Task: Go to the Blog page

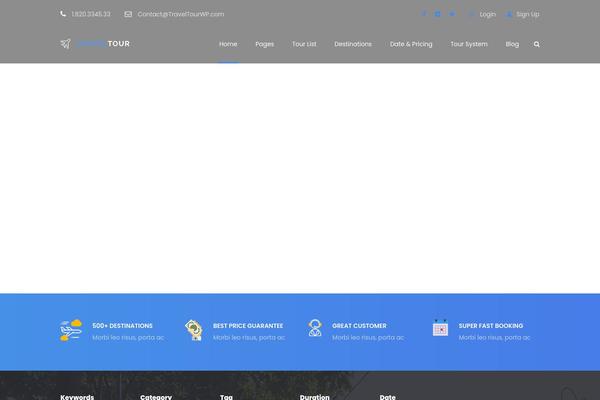Action: pos(512,44)
